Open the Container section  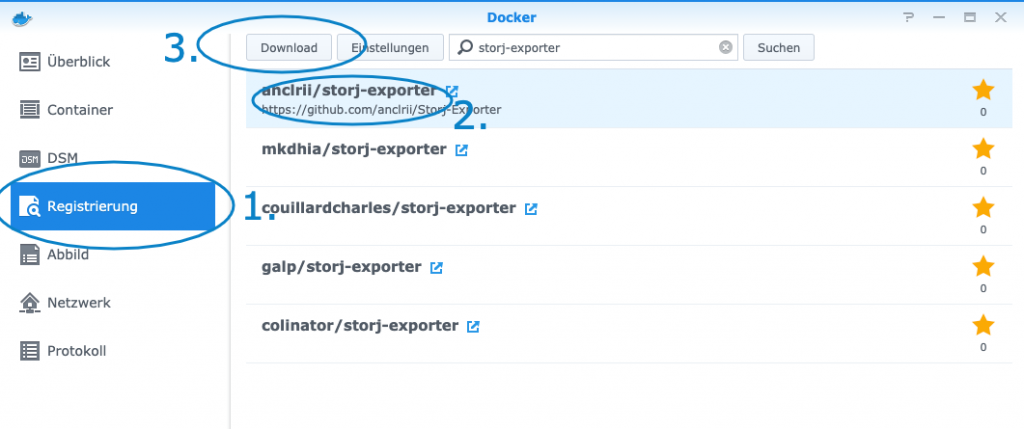112,110
